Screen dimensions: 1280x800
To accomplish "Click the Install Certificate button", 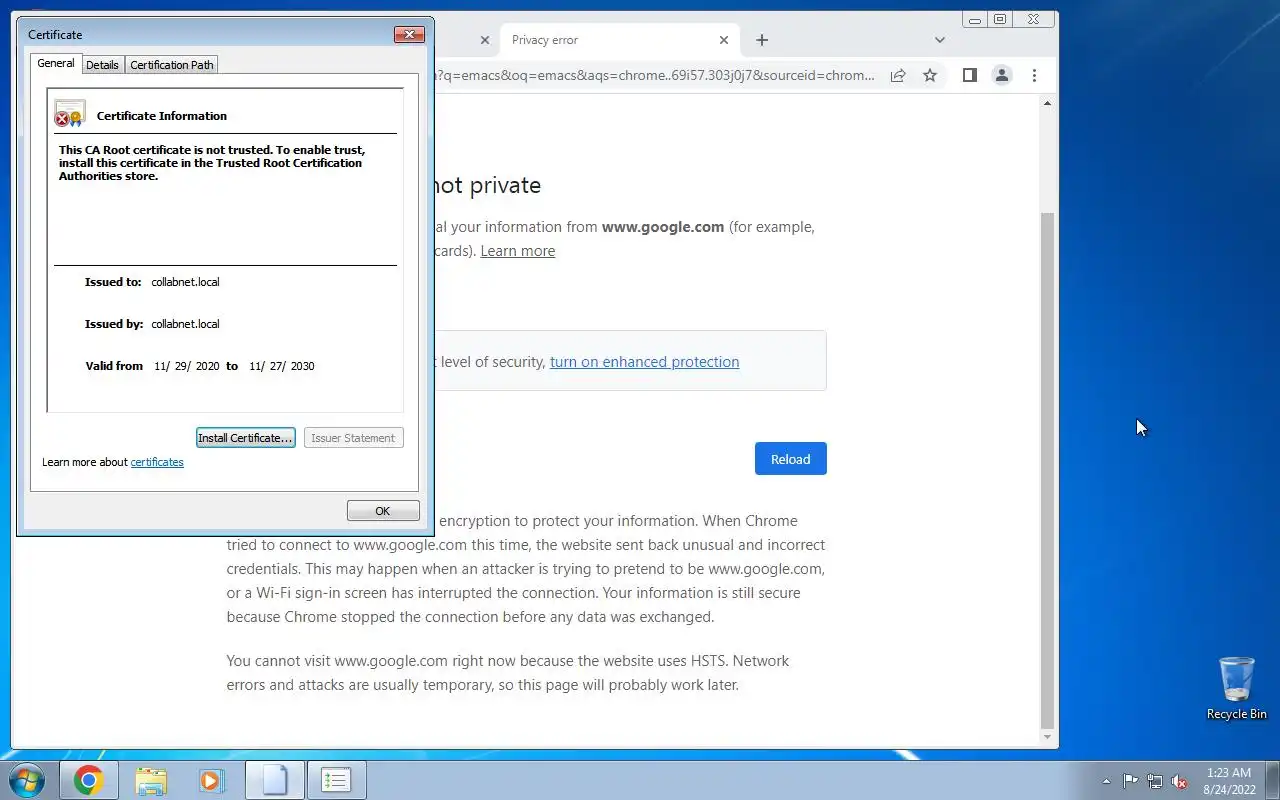I will (x=245, y=438).
